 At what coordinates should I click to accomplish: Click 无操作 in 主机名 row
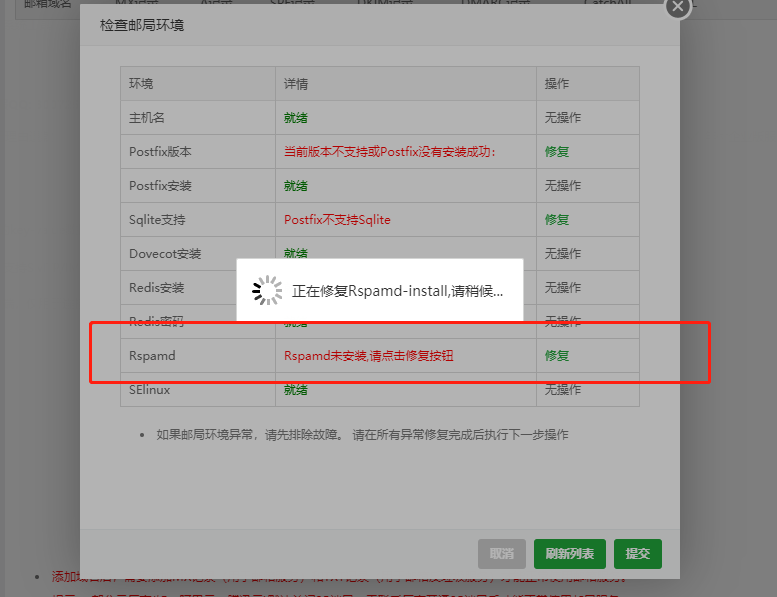coord(562,117)
